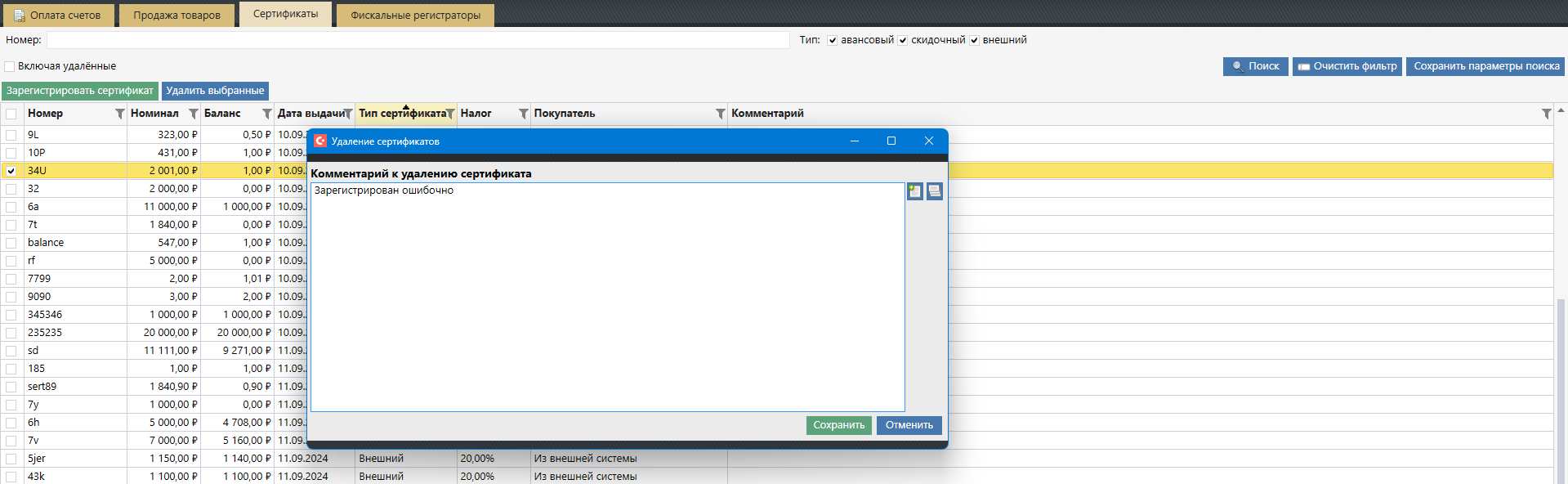Open filter dropdown for Покупатель column
This screenshot has height=484, width=1568.
point(720,114)
